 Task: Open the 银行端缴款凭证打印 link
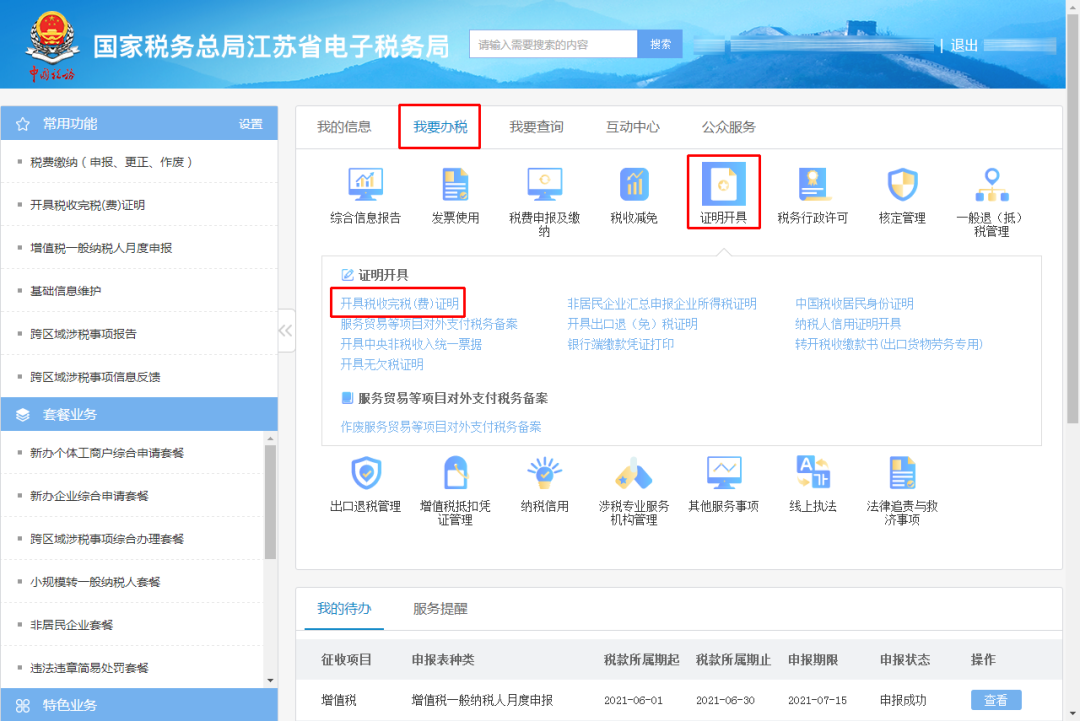(621, 344)
